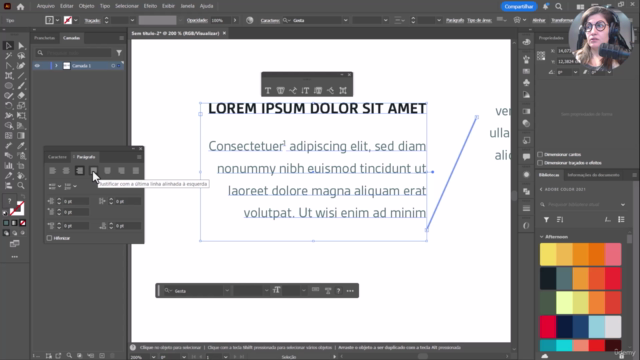Open Layers panel hamburger menu

point(121,38)
